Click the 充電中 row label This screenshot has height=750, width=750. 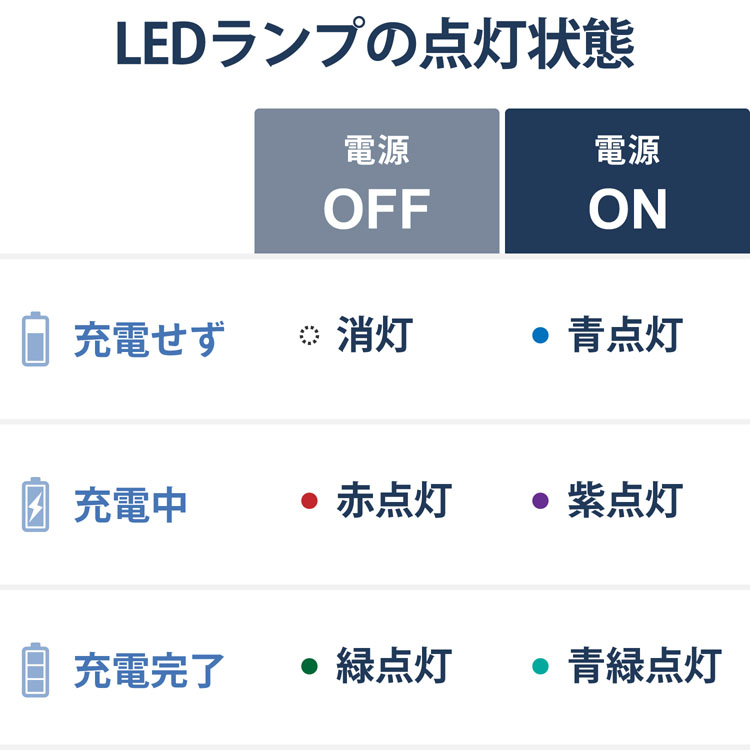click(x=130, y=505)
